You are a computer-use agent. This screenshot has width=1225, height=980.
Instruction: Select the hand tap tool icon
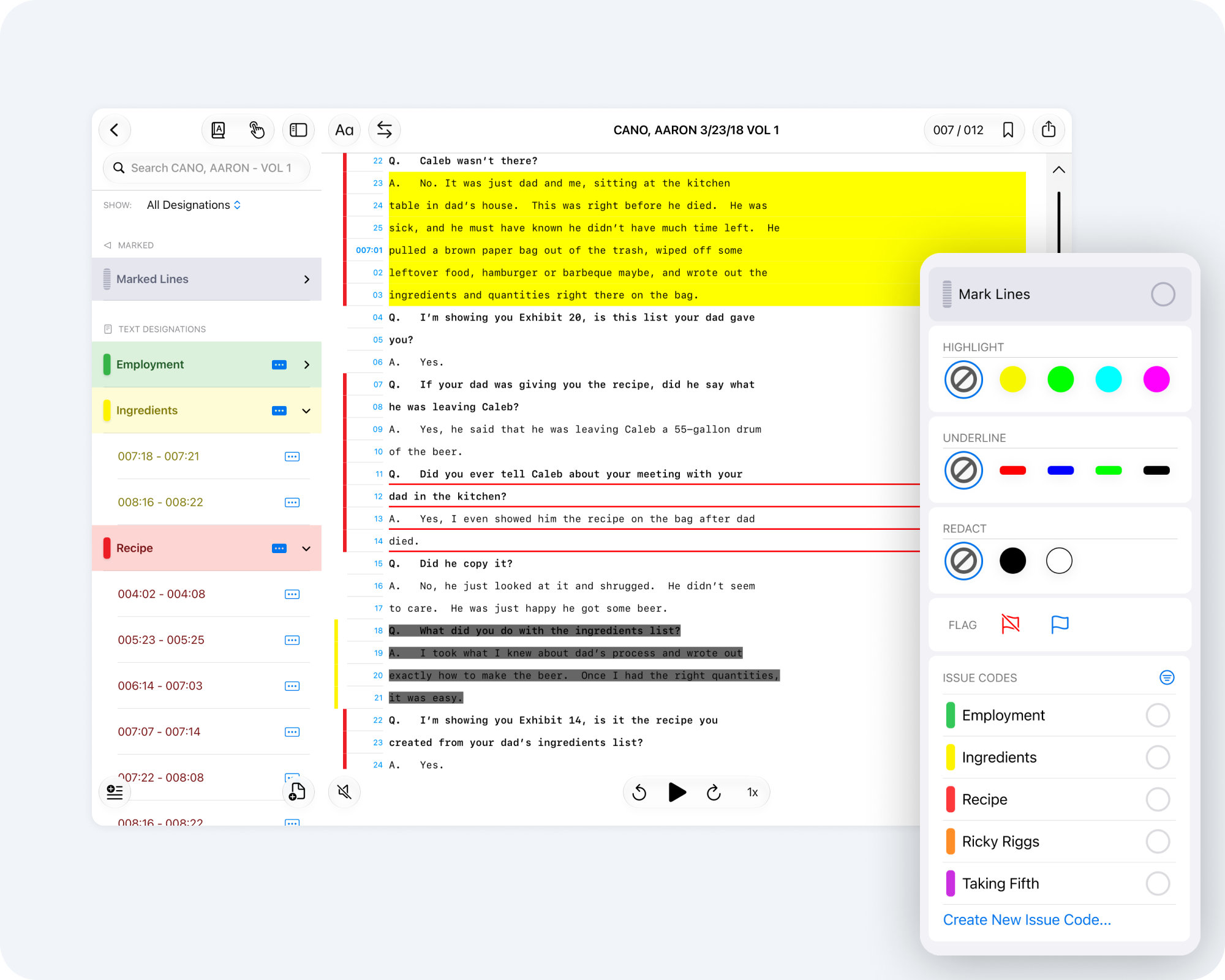tap(257, 130)
